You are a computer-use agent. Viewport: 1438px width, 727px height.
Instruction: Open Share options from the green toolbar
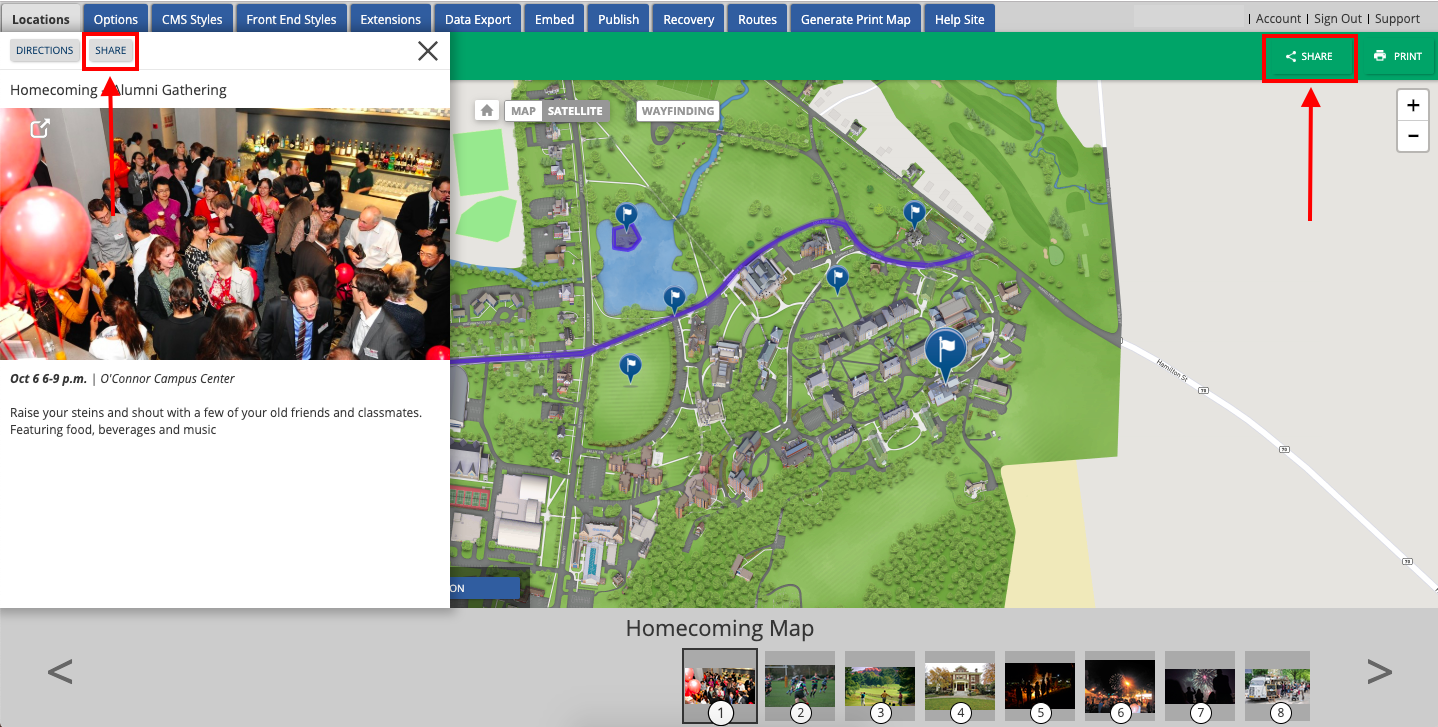pyautogui.click(x=1309, y=56)
